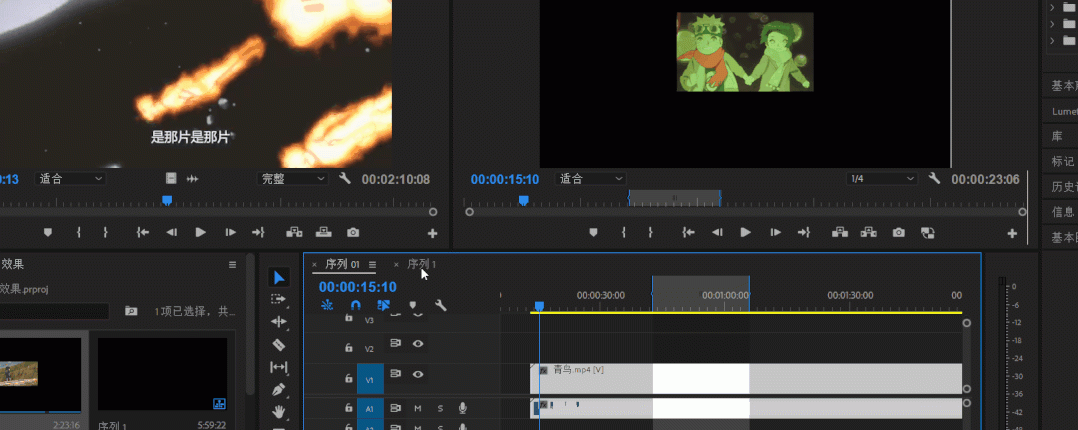Toggle sync lock on V1 track
This screenshot has width=1078, height=430.
395,374
